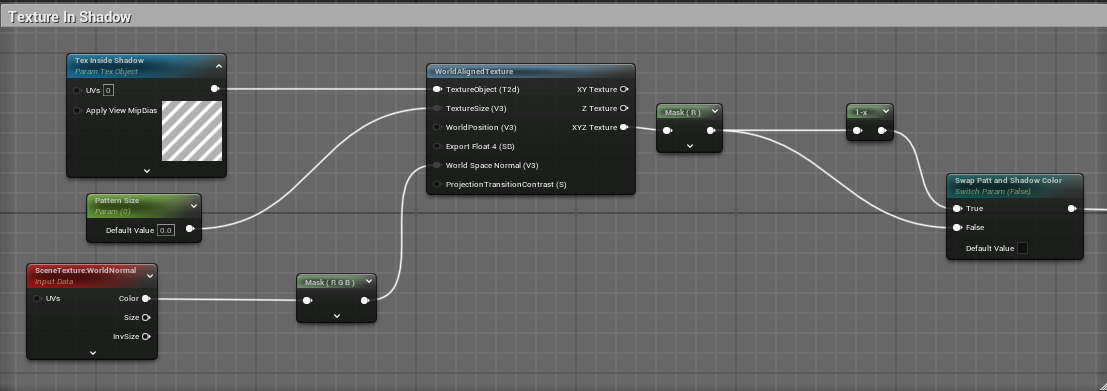The image size is (1107, 391).
Task: Click Mask (R G B) output pin
Action: pos(365,301)
